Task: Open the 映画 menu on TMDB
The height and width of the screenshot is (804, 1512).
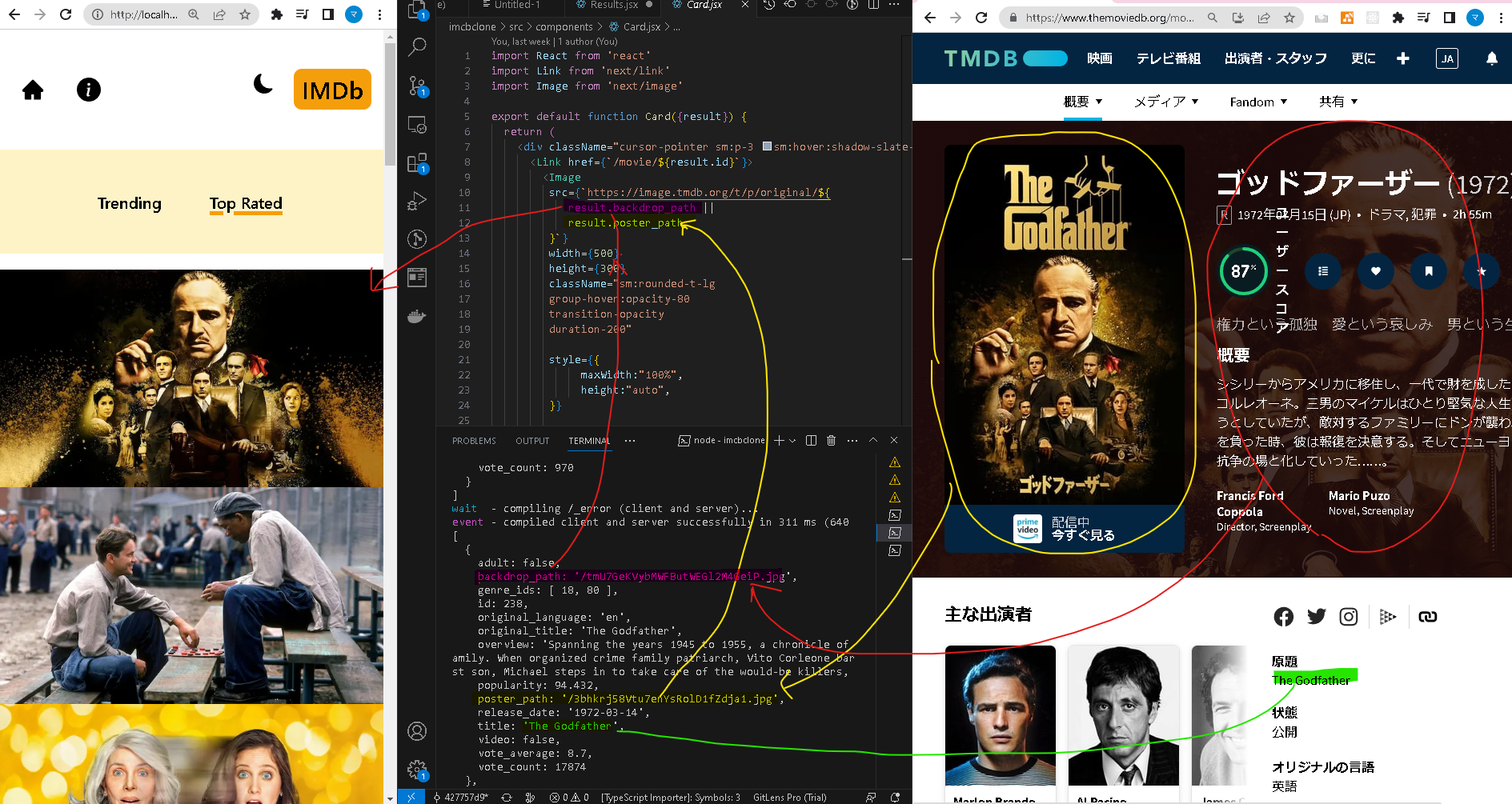Action: click(x=1100, y=58)
